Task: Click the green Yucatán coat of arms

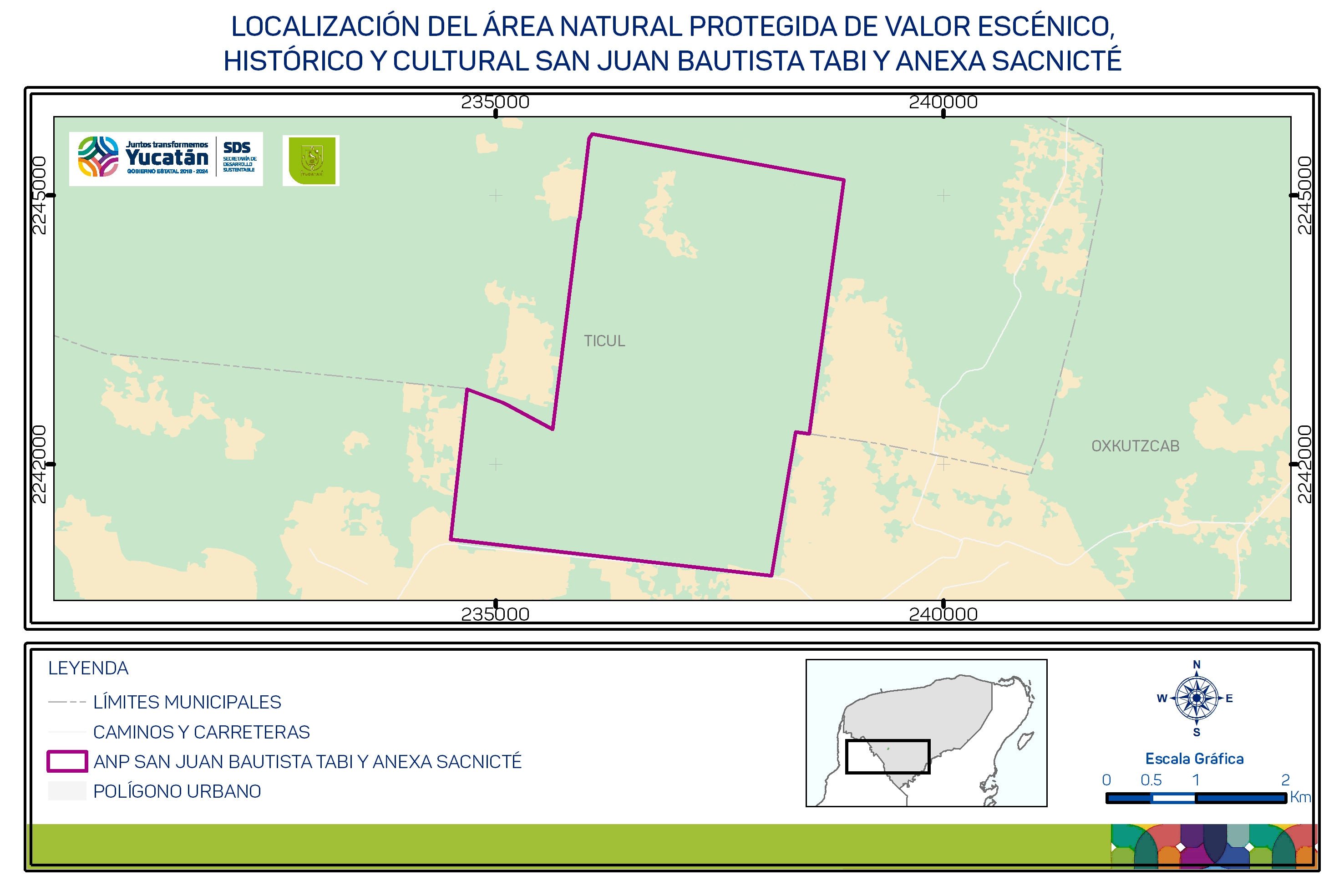Action: coord(311,161)
